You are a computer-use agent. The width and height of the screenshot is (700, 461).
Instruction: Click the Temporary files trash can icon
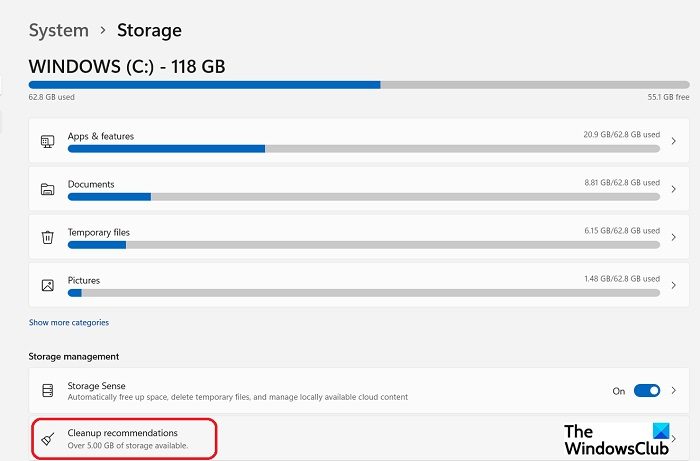coord(48,237)
